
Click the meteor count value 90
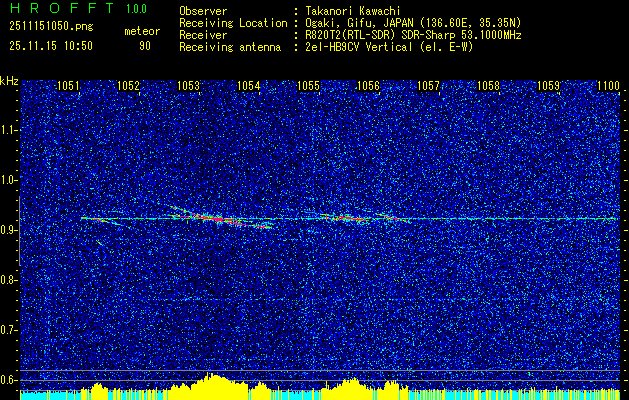pyautogui.click(x=145, y=46)
